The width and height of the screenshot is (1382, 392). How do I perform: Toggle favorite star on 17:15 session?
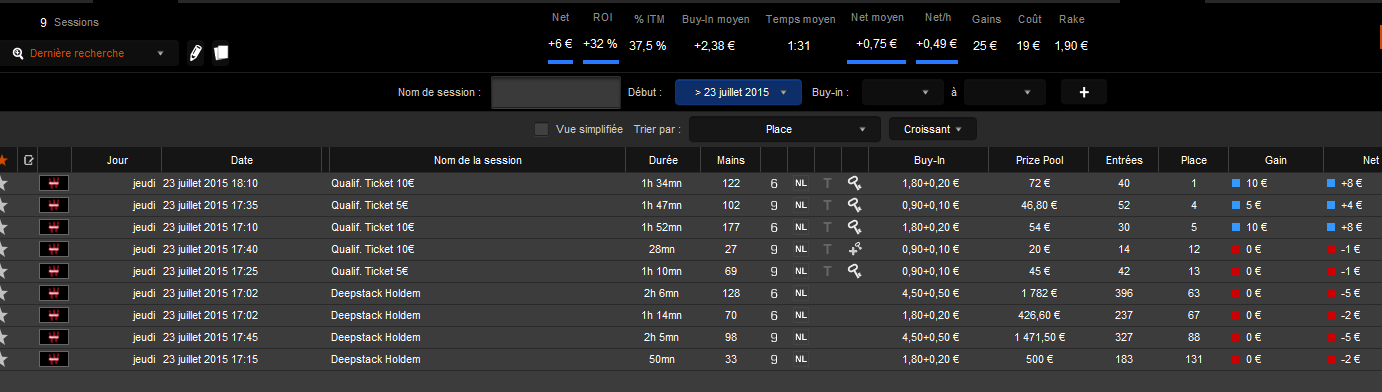[3, 359]
